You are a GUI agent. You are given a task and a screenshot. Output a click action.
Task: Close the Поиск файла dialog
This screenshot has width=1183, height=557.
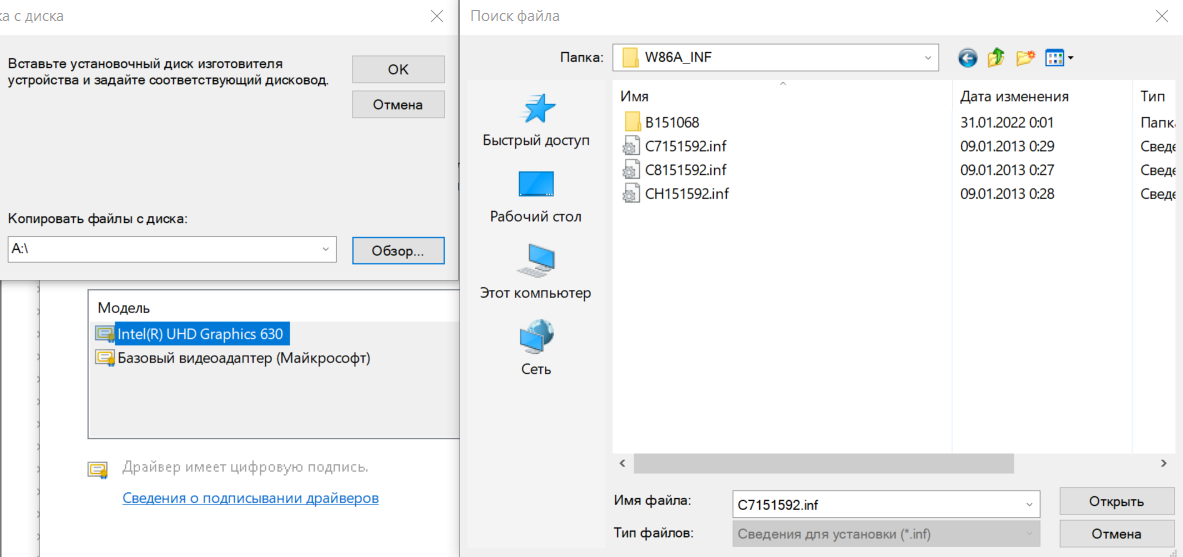point(1161,16)
